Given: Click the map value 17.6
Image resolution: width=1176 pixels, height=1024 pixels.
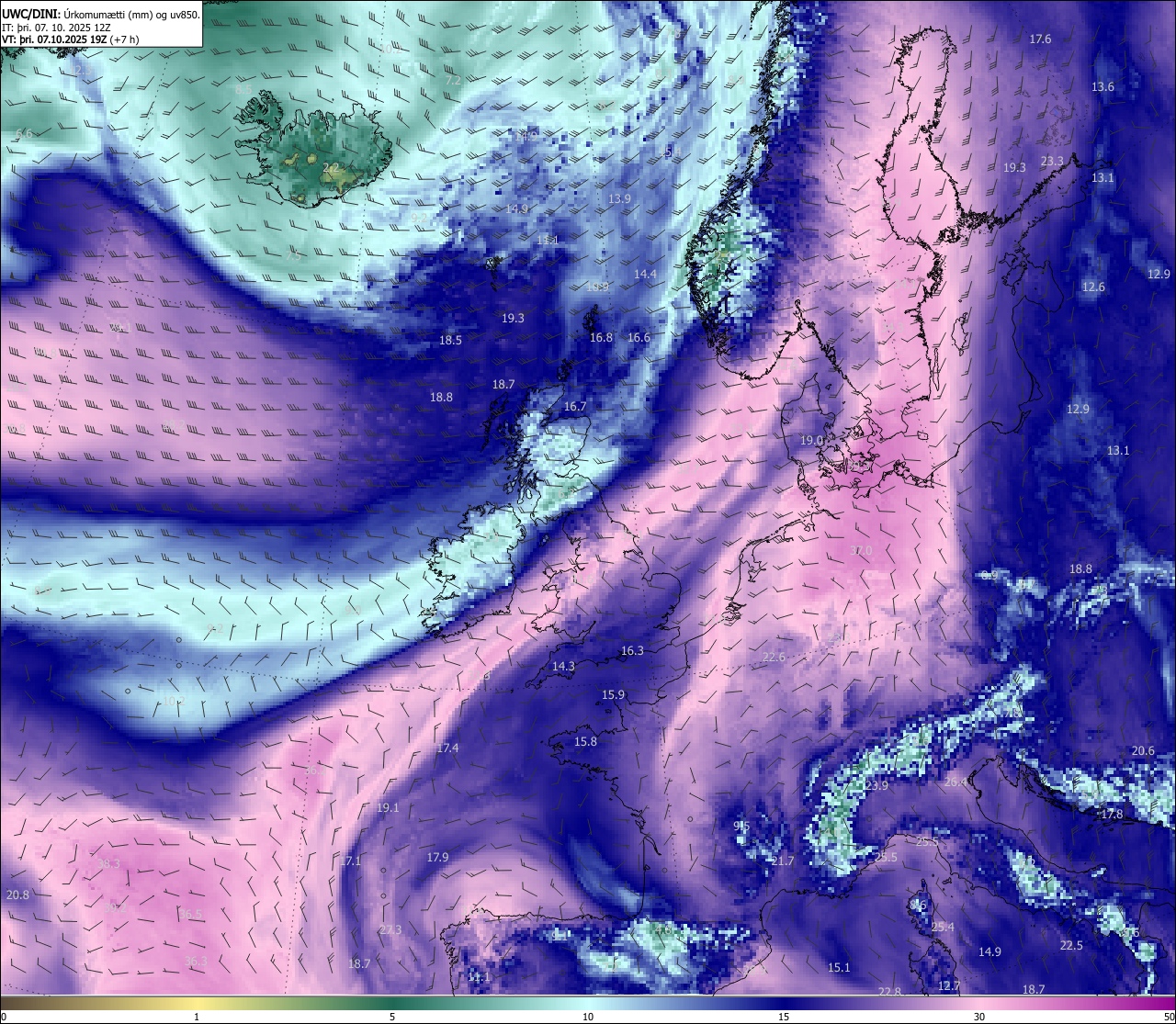Looking at the screenshot, I should [1040, 39].
